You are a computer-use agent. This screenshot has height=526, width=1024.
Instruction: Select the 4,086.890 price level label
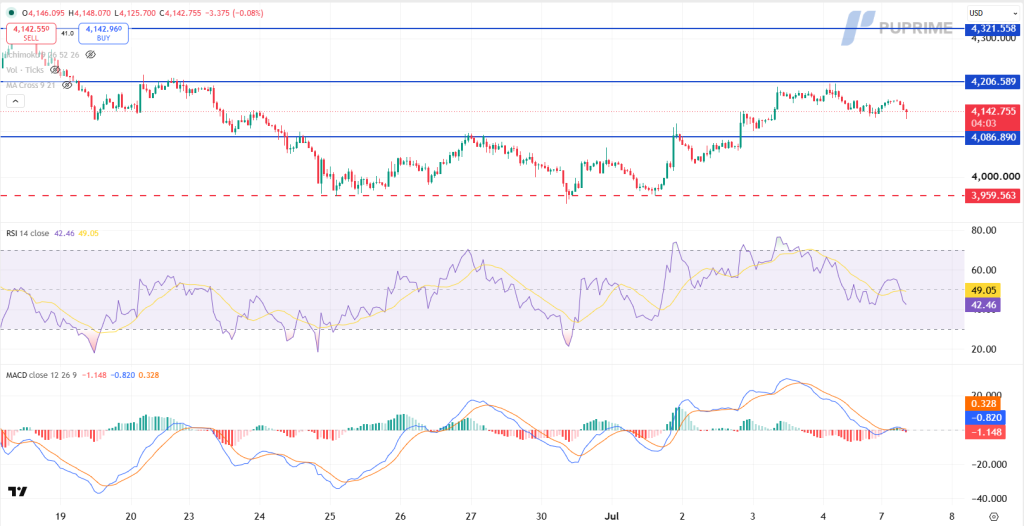pos(993,137)
